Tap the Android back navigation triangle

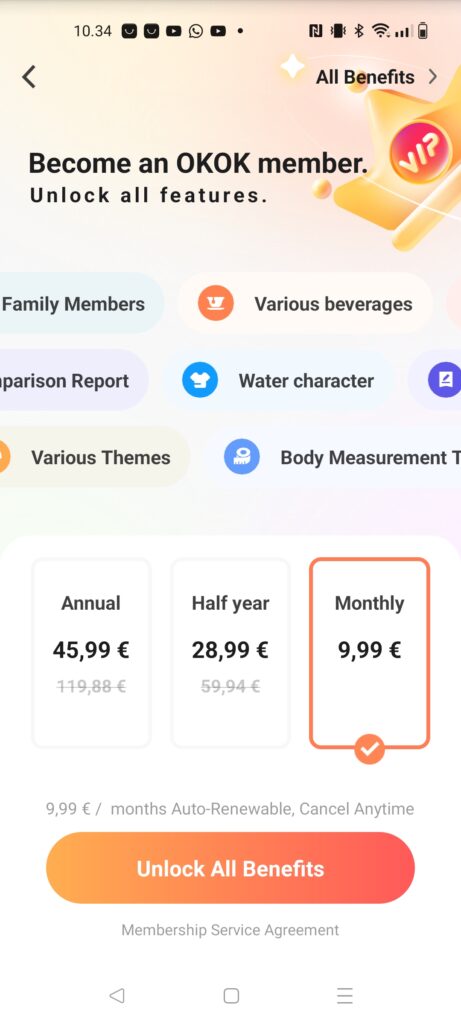tap(116, 995)
